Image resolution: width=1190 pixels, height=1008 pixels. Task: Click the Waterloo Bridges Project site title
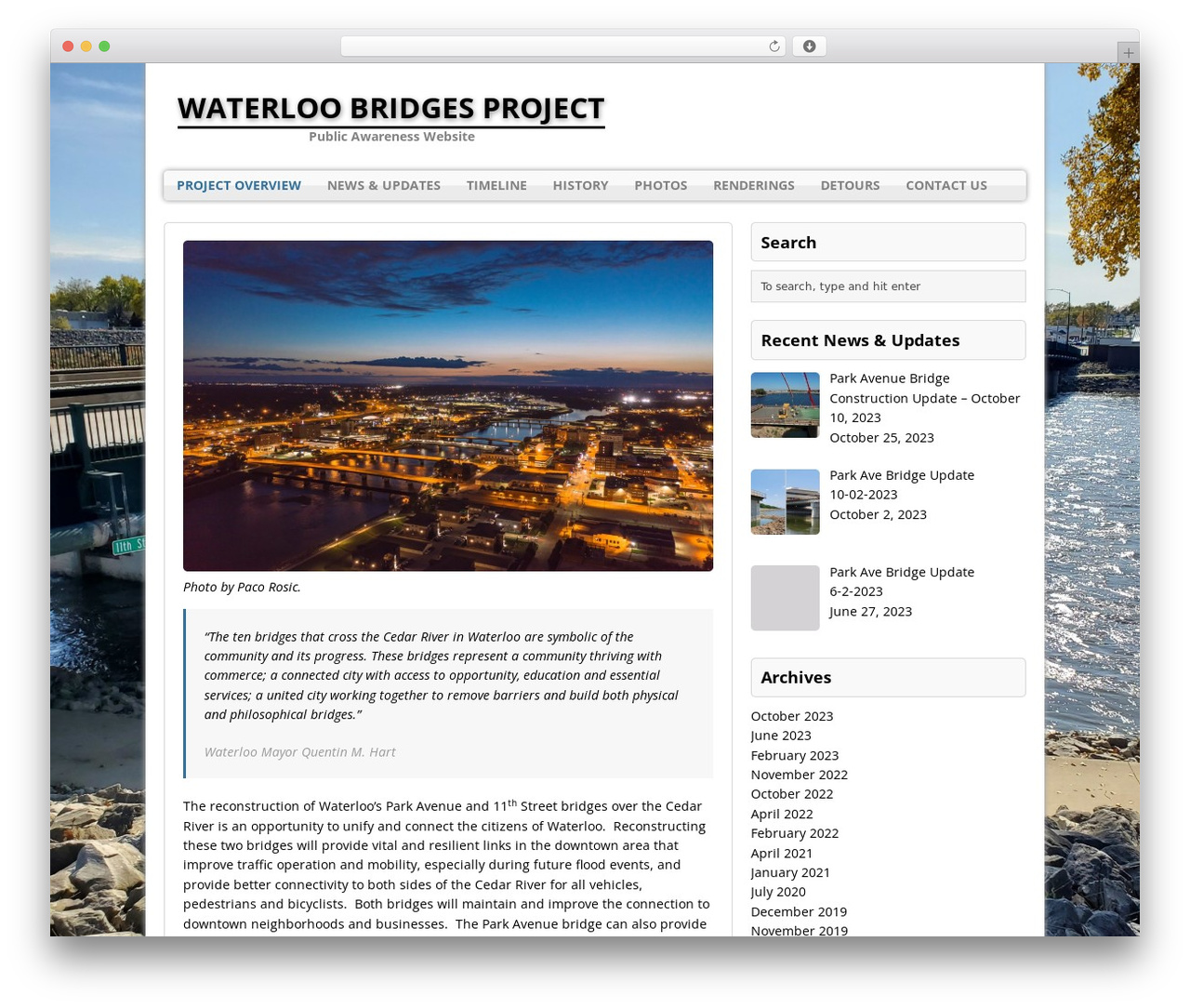391,108
